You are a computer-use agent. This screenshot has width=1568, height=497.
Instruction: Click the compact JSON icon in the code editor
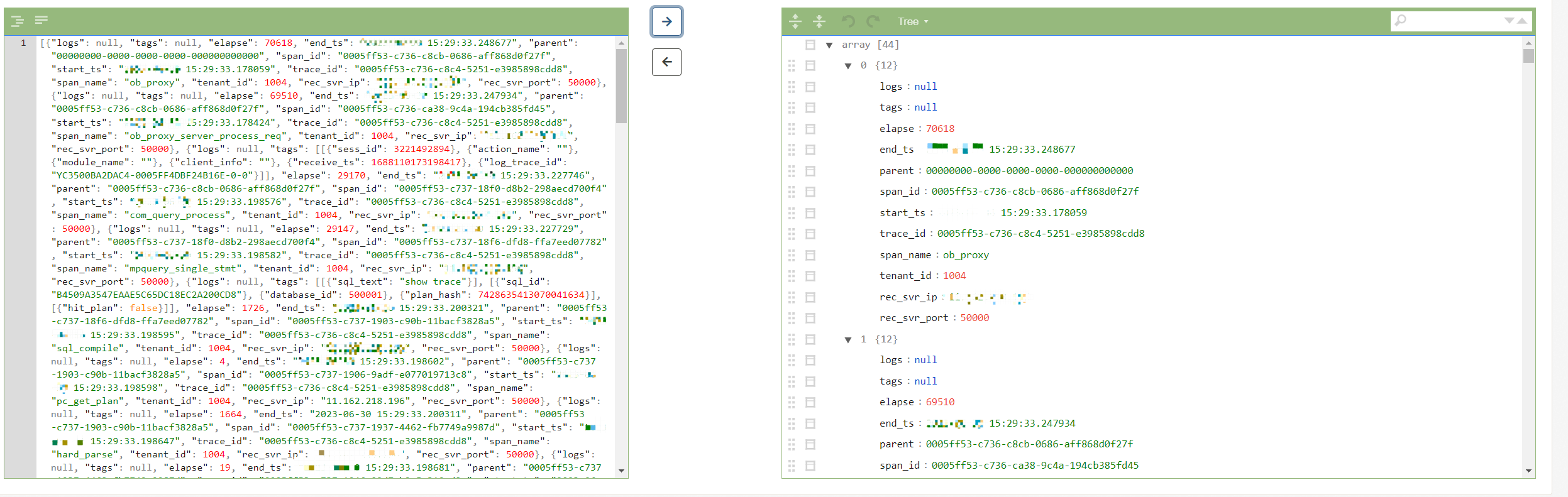41,21
